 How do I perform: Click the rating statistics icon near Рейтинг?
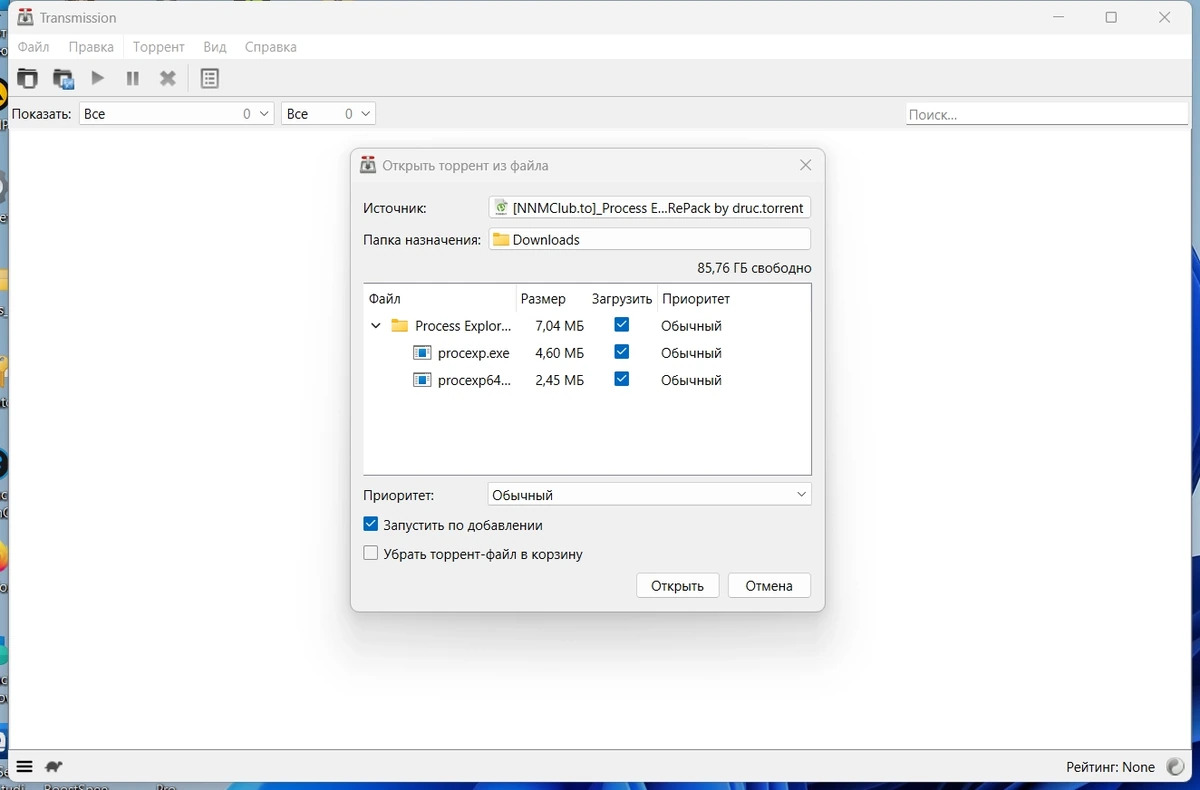click(x=1174, y=767)
